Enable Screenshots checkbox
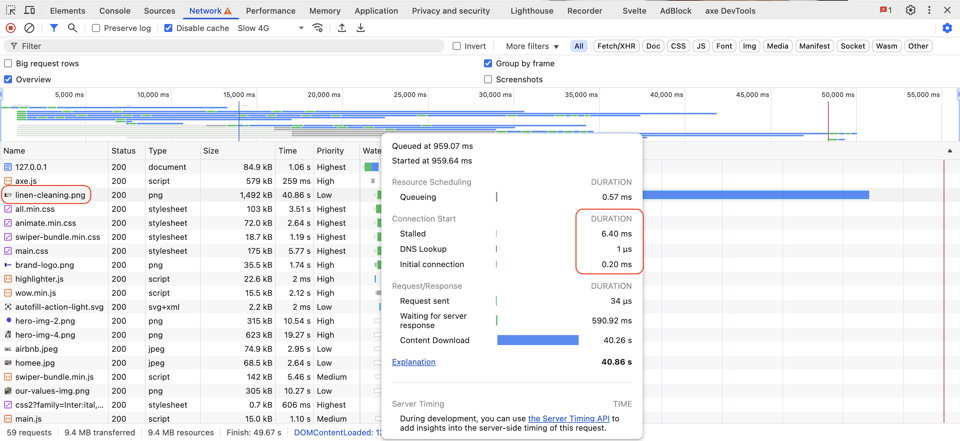This screenshot has width=960, height=441. click(x=488, y=79)
